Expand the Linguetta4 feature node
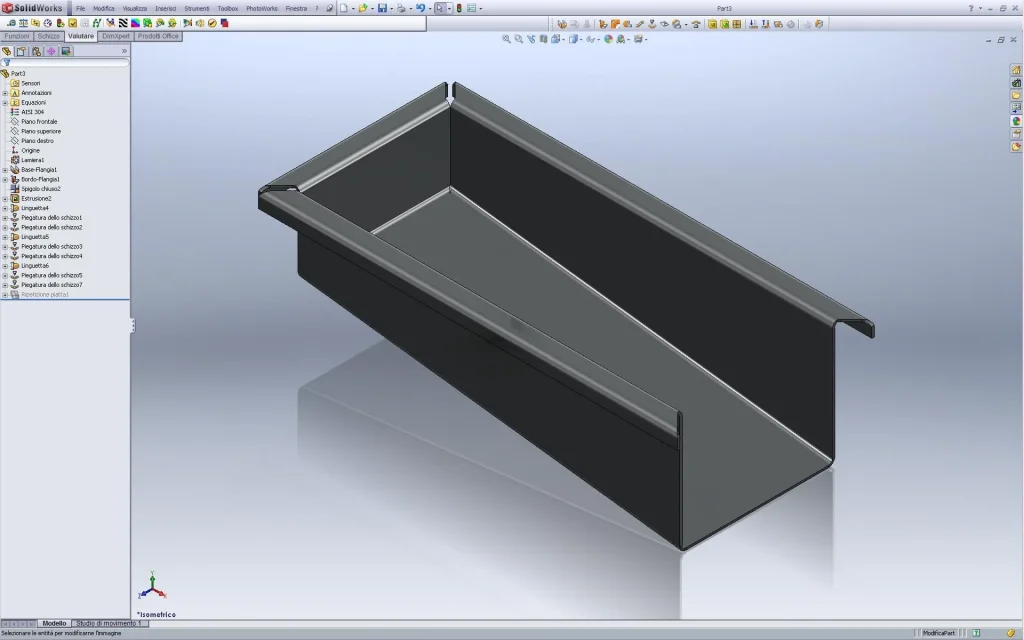 [x=5, y=208]
